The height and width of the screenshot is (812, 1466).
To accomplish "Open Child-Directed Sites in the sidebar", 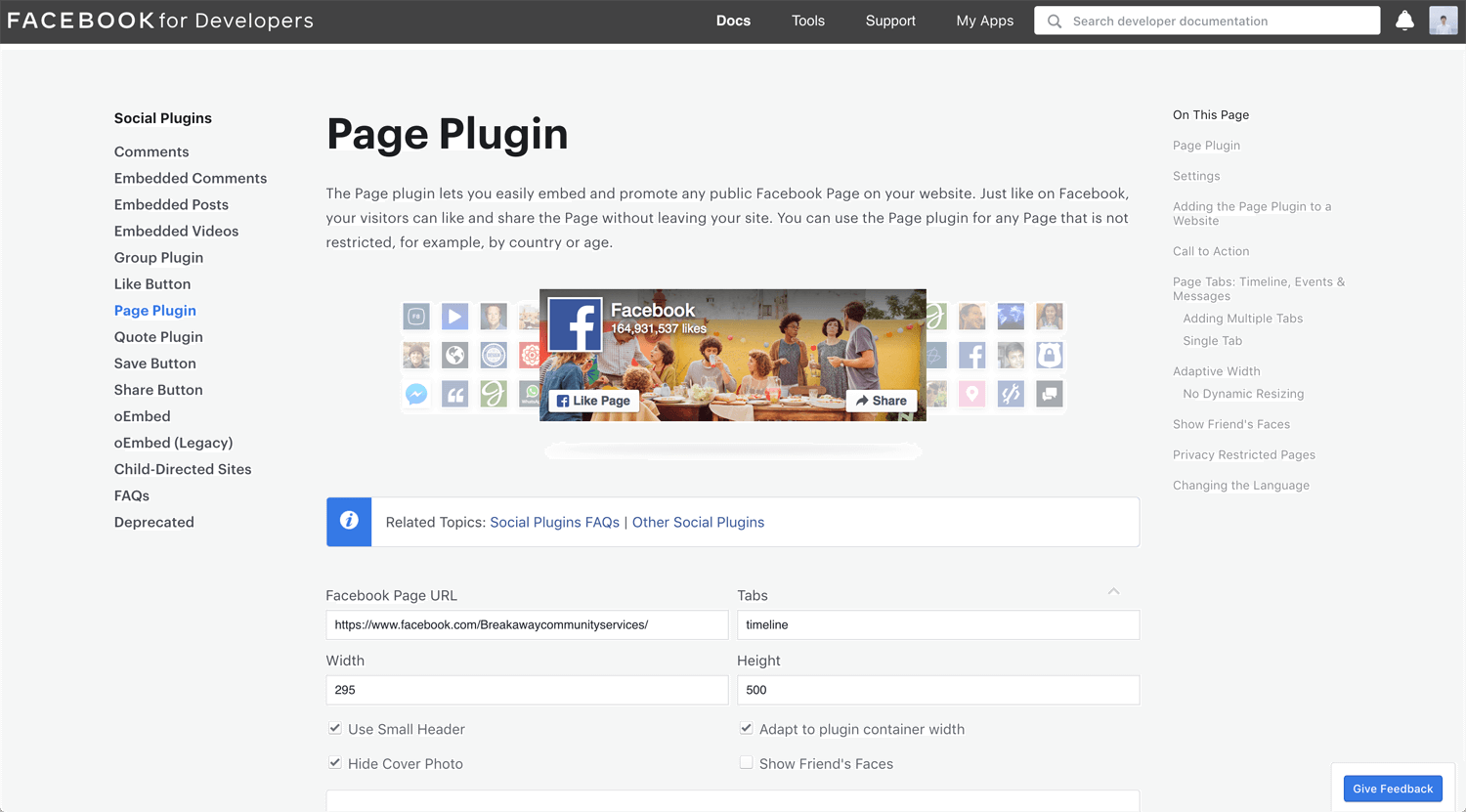I will (183, 469).
